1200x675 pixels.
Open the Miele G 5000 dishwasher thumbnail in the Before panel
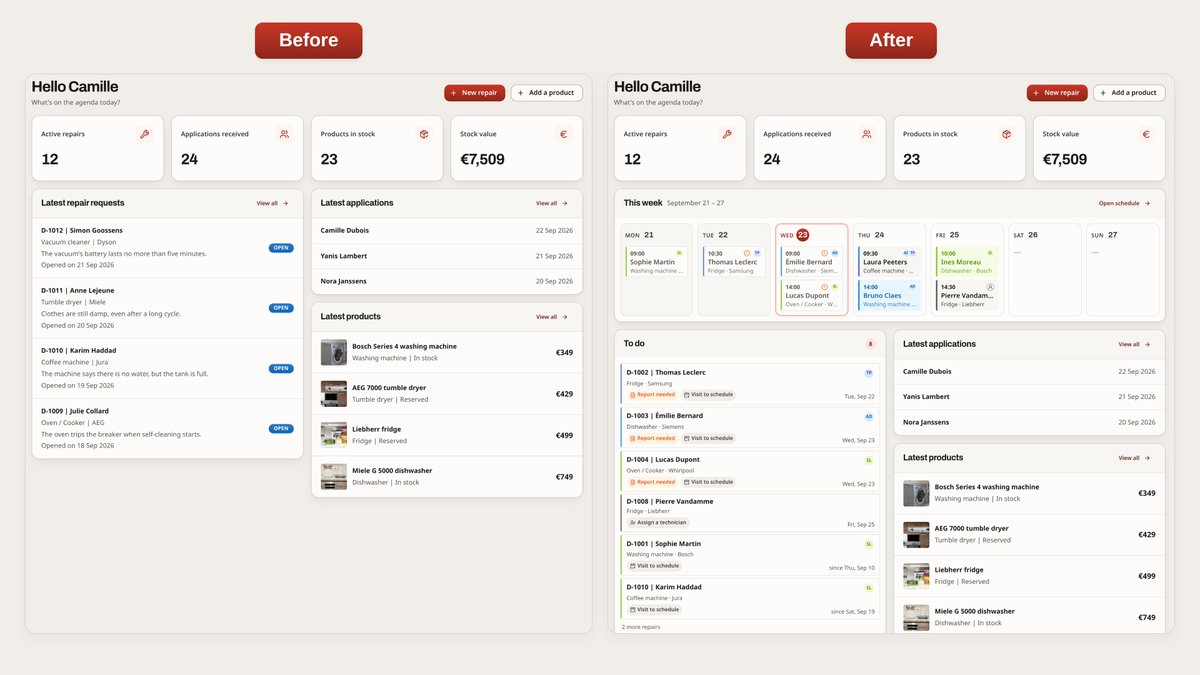(333, 476)
